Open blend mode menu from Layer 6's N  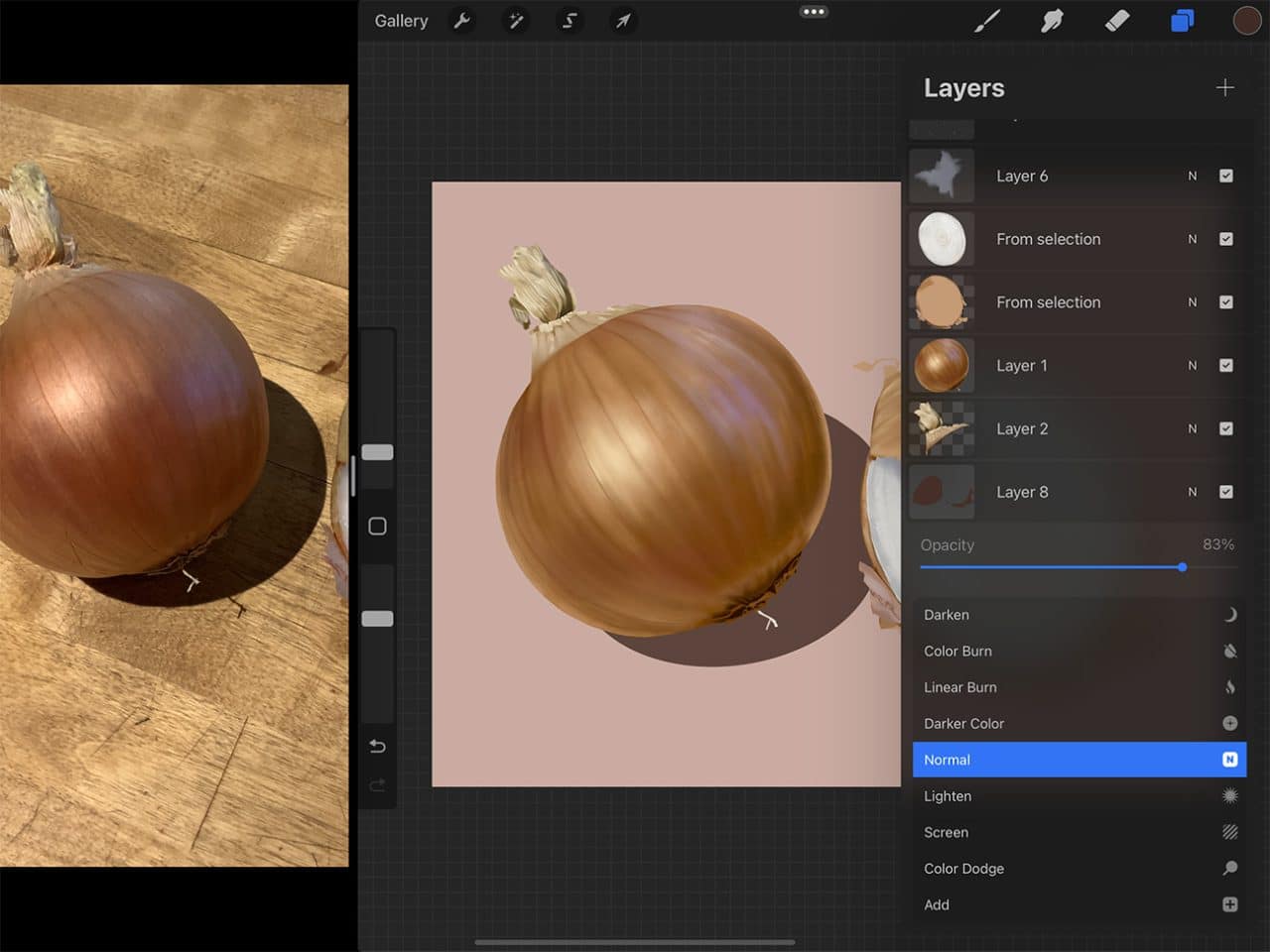pos(1193,176)
